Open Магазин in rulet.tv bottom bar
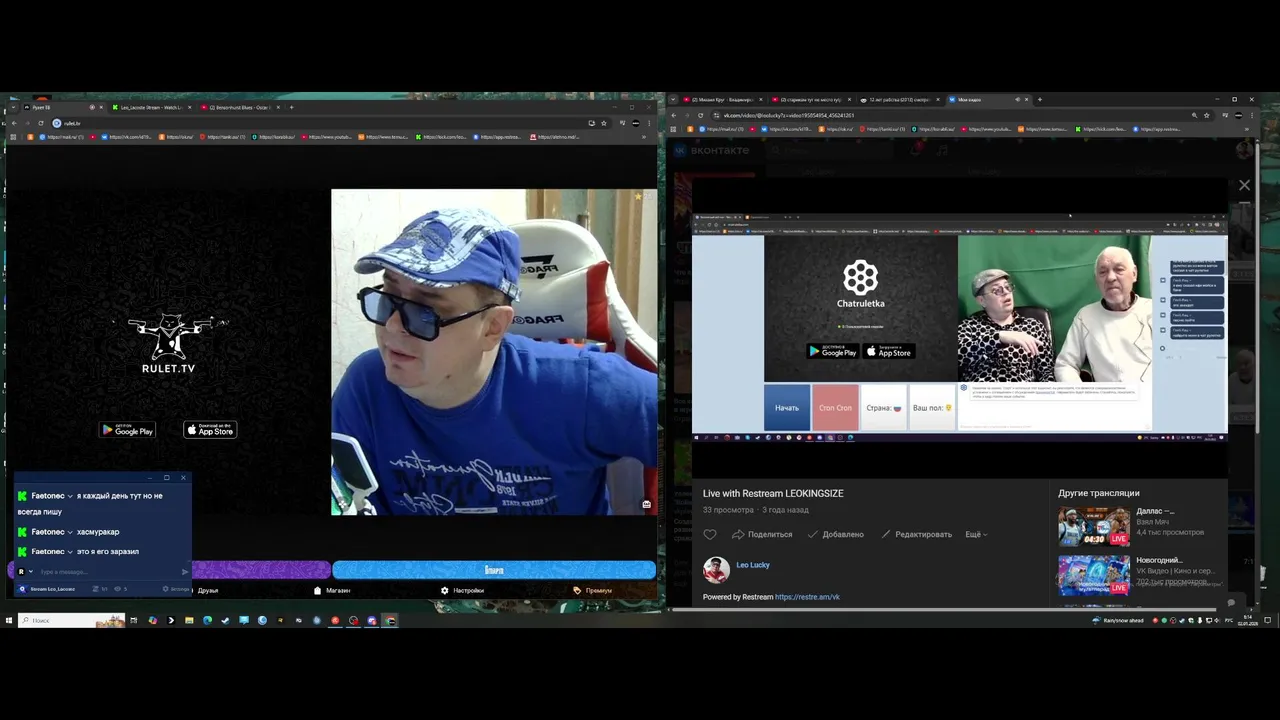 click(332, 590)
